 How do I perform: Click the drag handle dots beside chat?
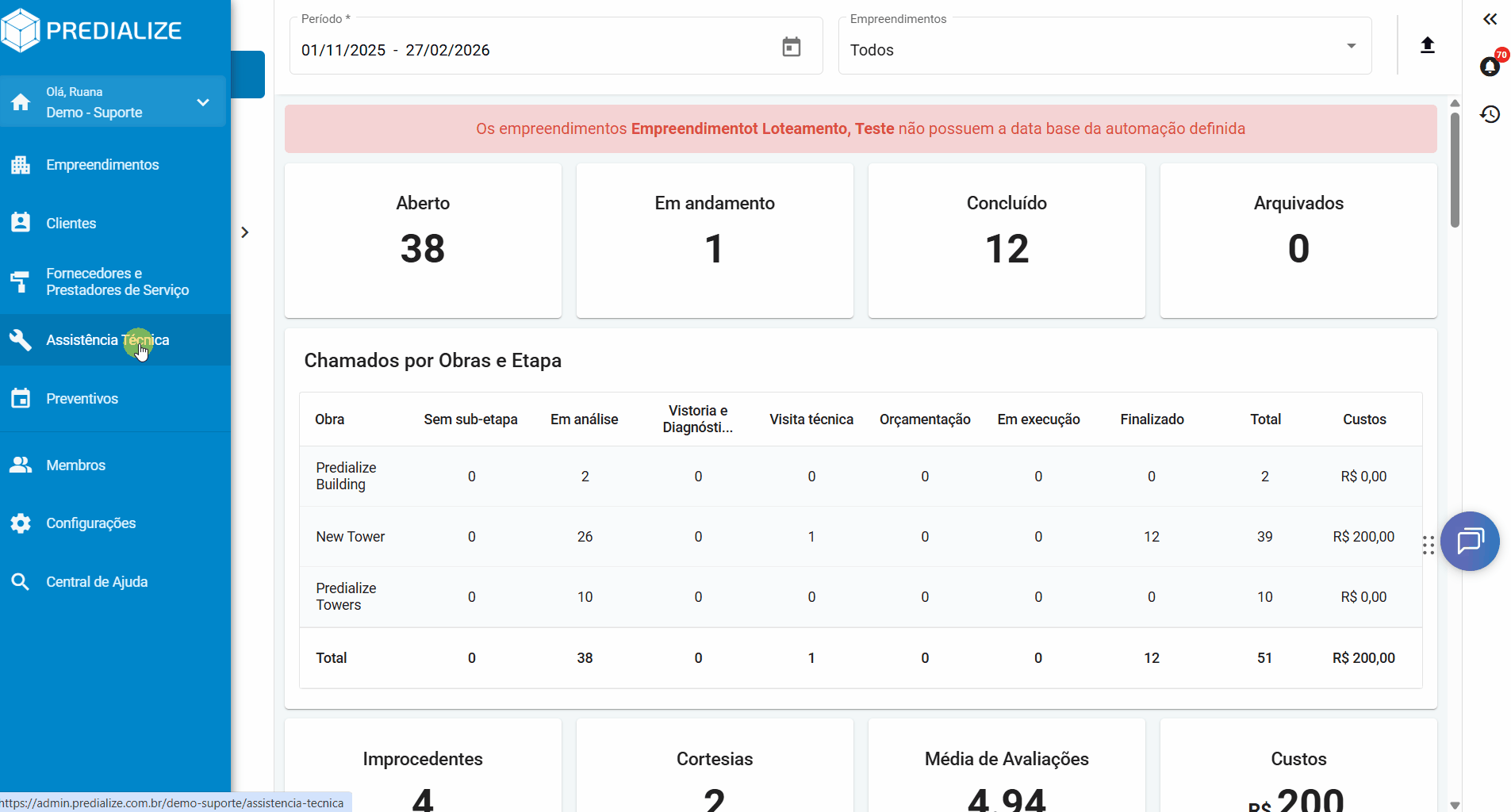[x=1428, y=545]
